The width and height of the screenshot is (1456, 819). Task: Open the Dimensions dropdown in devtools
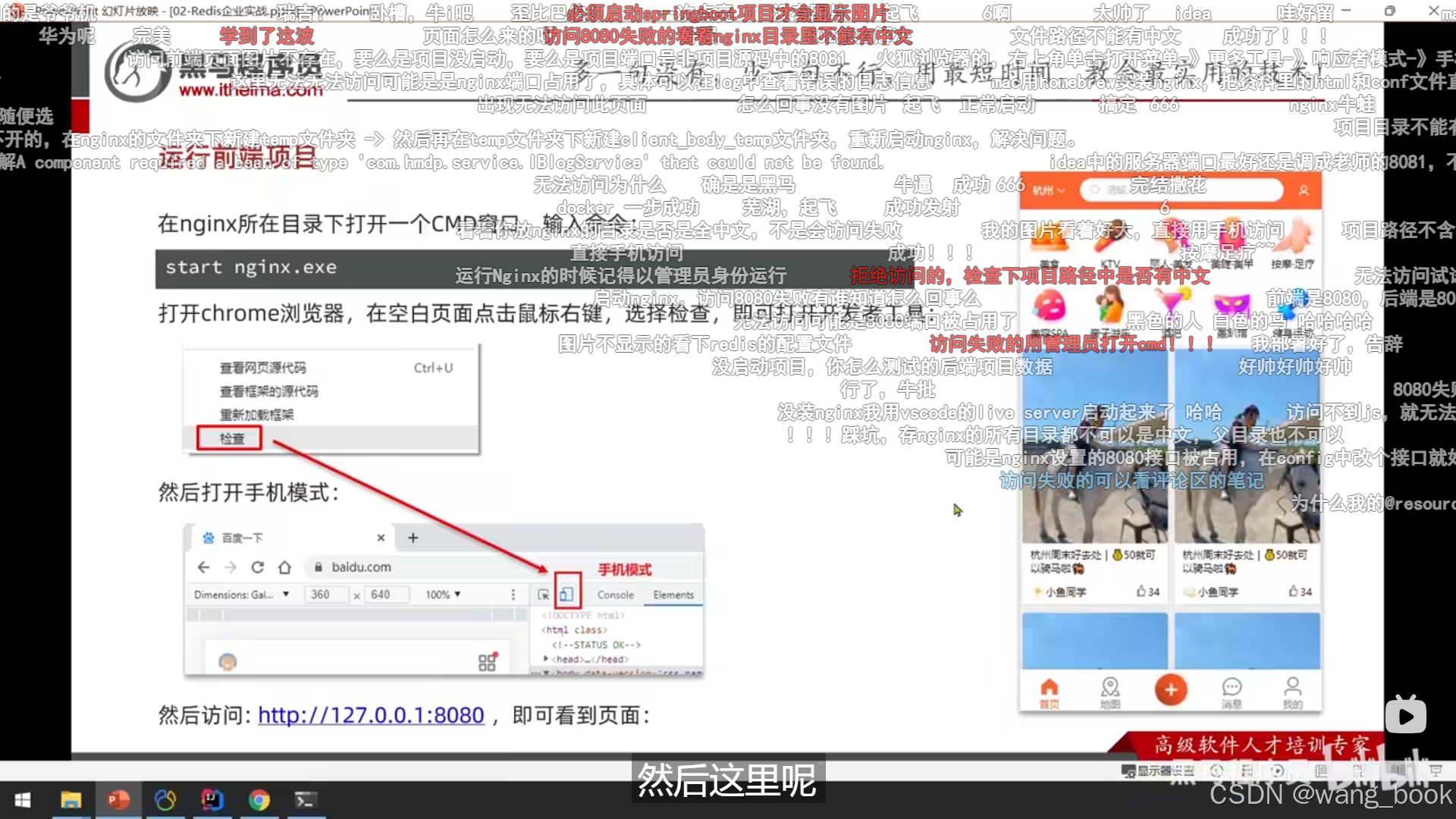(241, 594)
